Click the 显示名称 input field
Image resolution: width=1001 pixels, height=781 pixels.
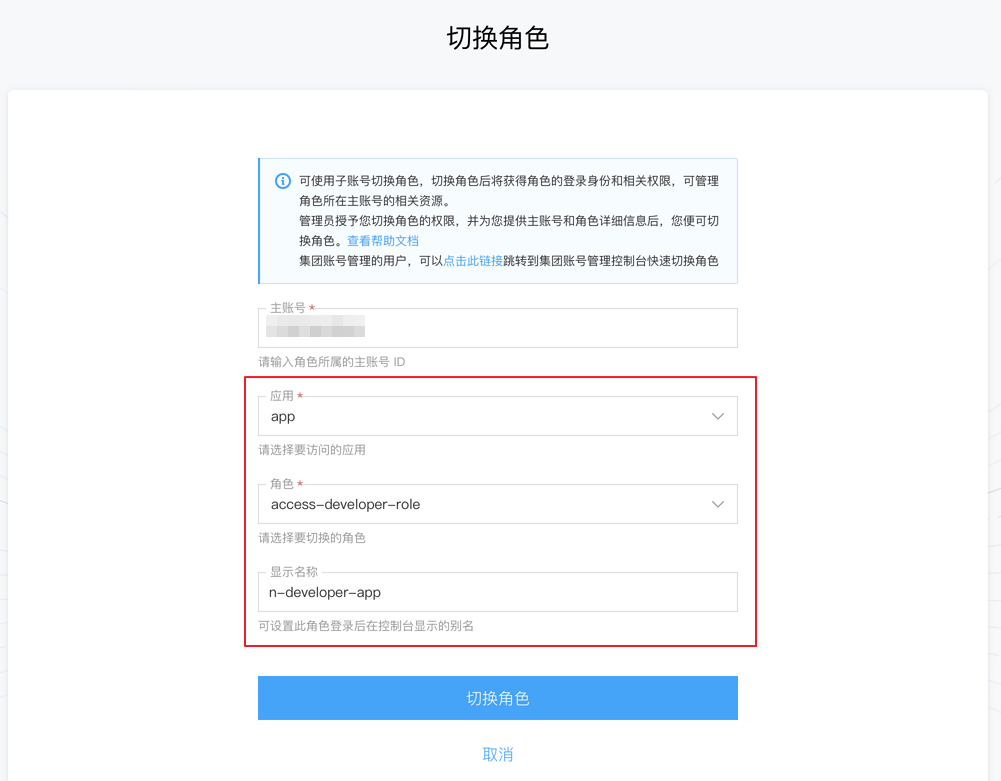pyautogui.click(x=498, y=592)
